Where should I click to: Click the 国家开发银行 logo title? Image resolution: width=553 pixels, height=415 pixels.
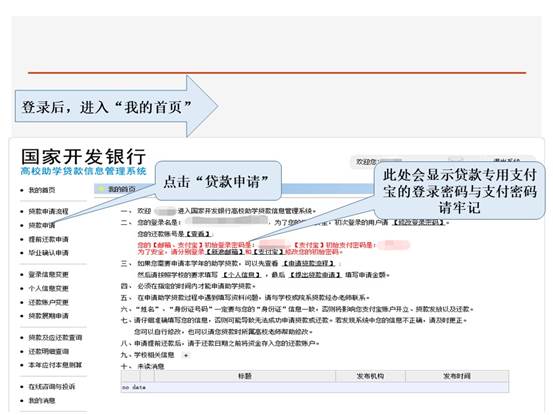pos(84,156)
